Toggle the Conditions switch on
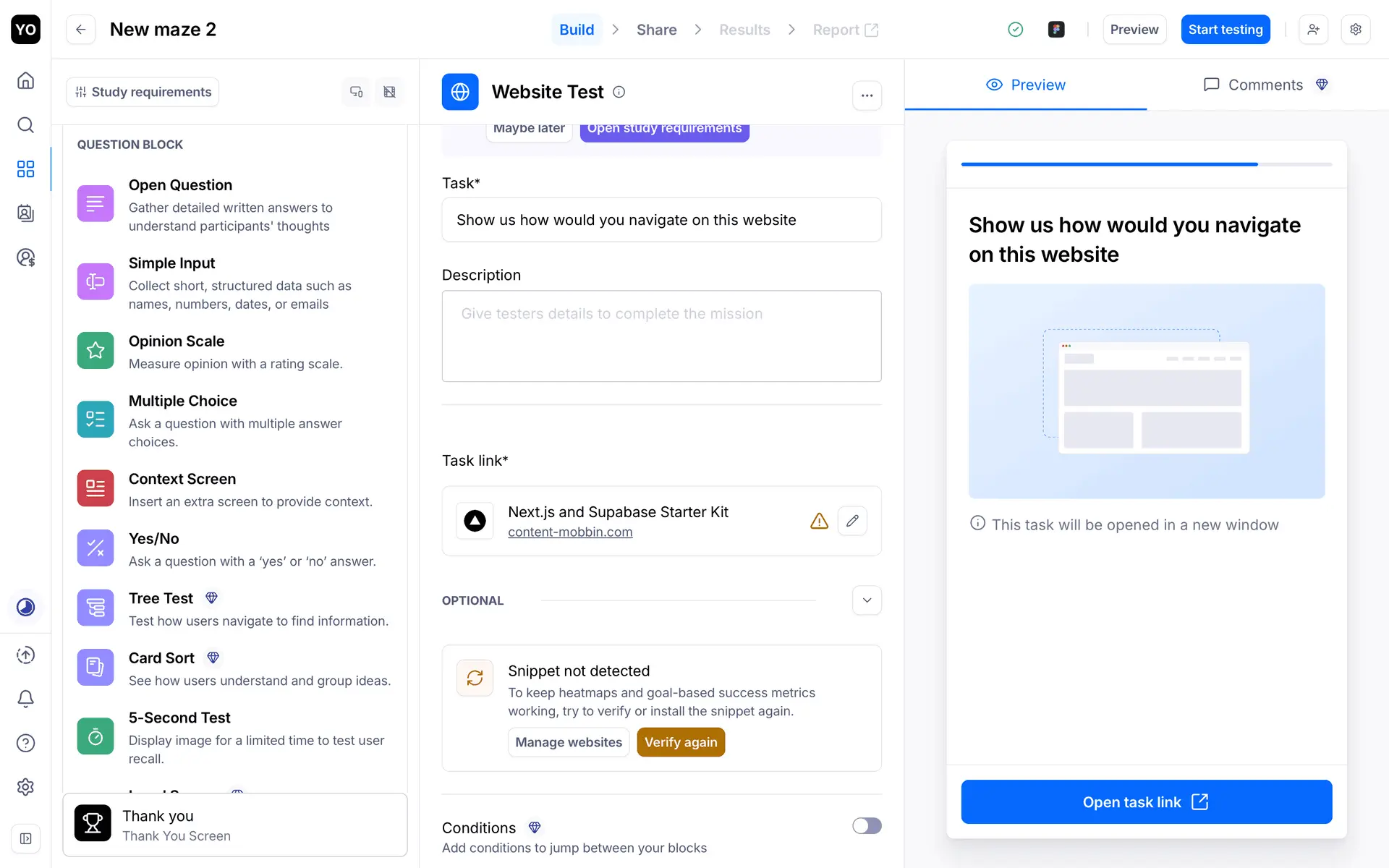Viewport: 1389px width, 868px height. click(x=866, y=826)
